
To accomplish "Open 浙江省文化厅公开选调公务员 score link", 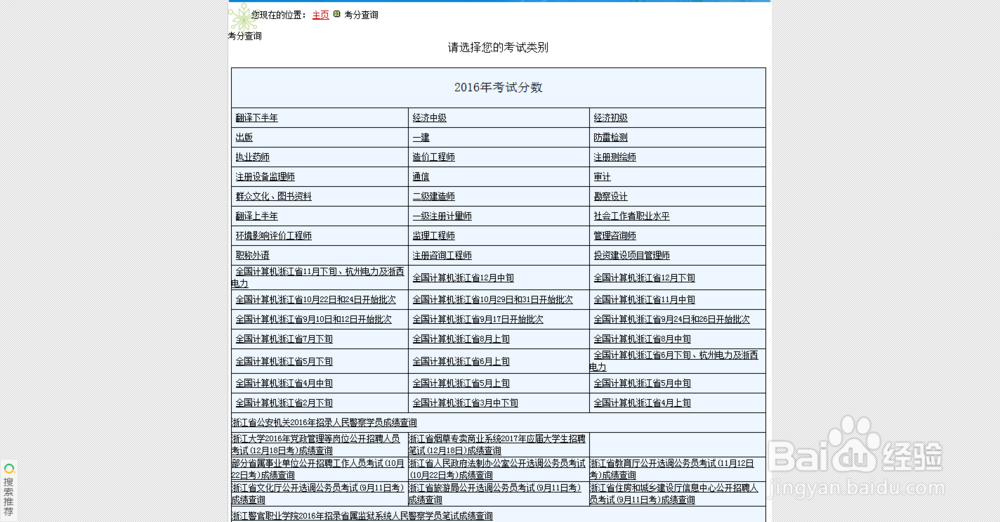I will [x=318, y=494].
